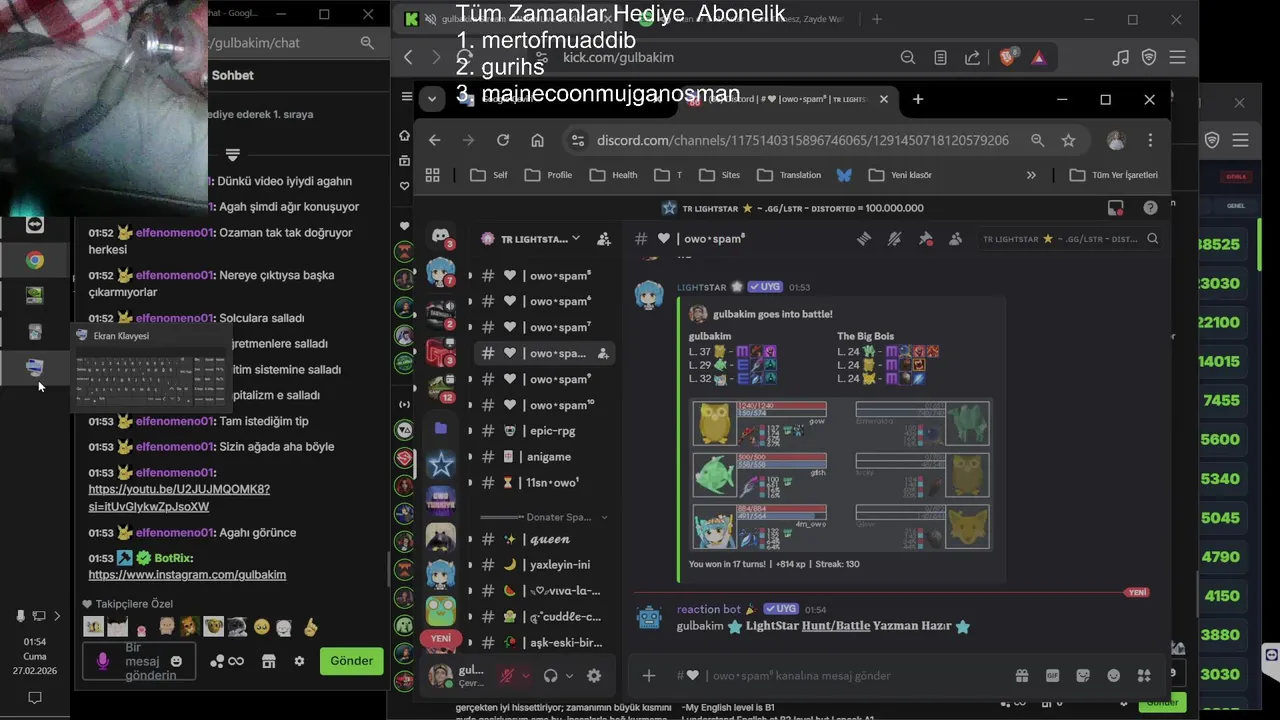Screen dimensions: 1280x720
Task: Invite people icon next to TR LIGHTSTAR server name
Action: [603, 239]
